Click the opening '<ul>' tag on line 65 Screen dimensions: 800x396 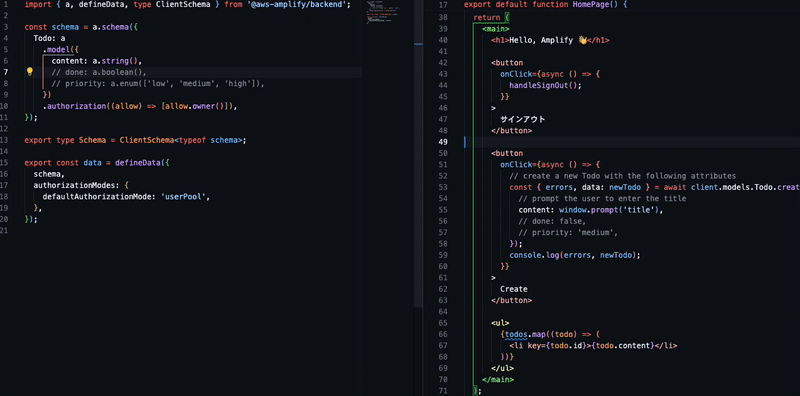point(500,323)
